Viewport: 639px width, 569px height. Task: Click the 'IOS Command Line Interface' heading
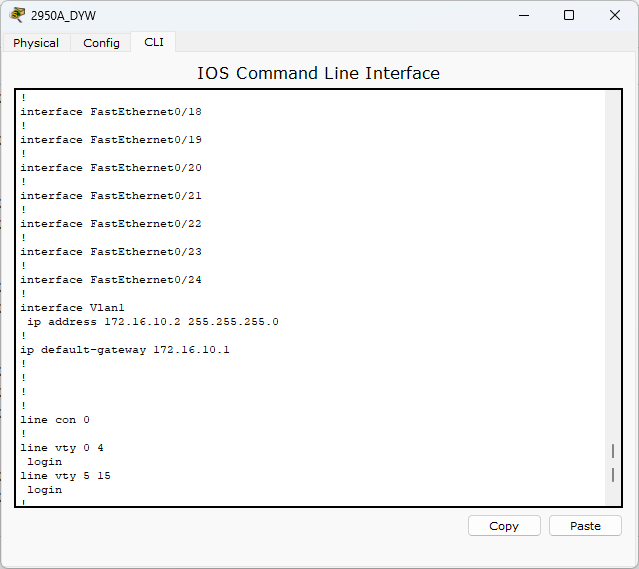pyautogui.click(x=319, y=73)
